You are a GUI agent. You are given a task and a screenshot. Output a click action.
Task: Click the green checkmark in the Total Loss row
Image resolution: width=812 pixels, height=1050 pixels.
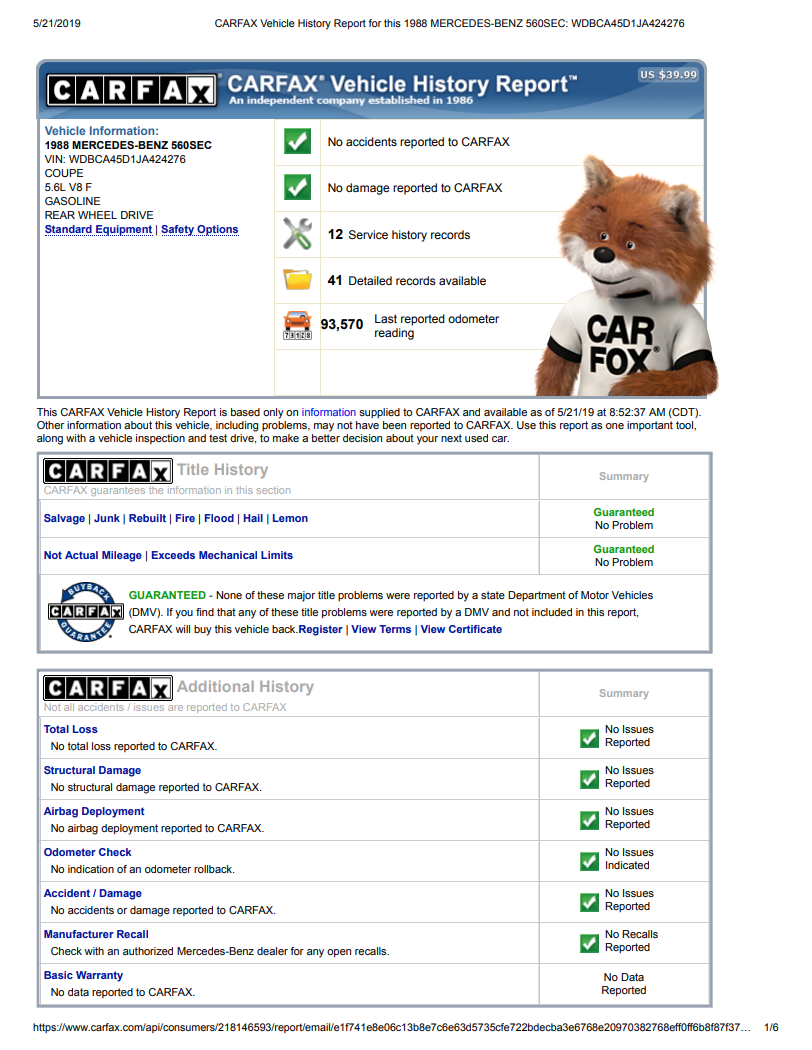589,738
